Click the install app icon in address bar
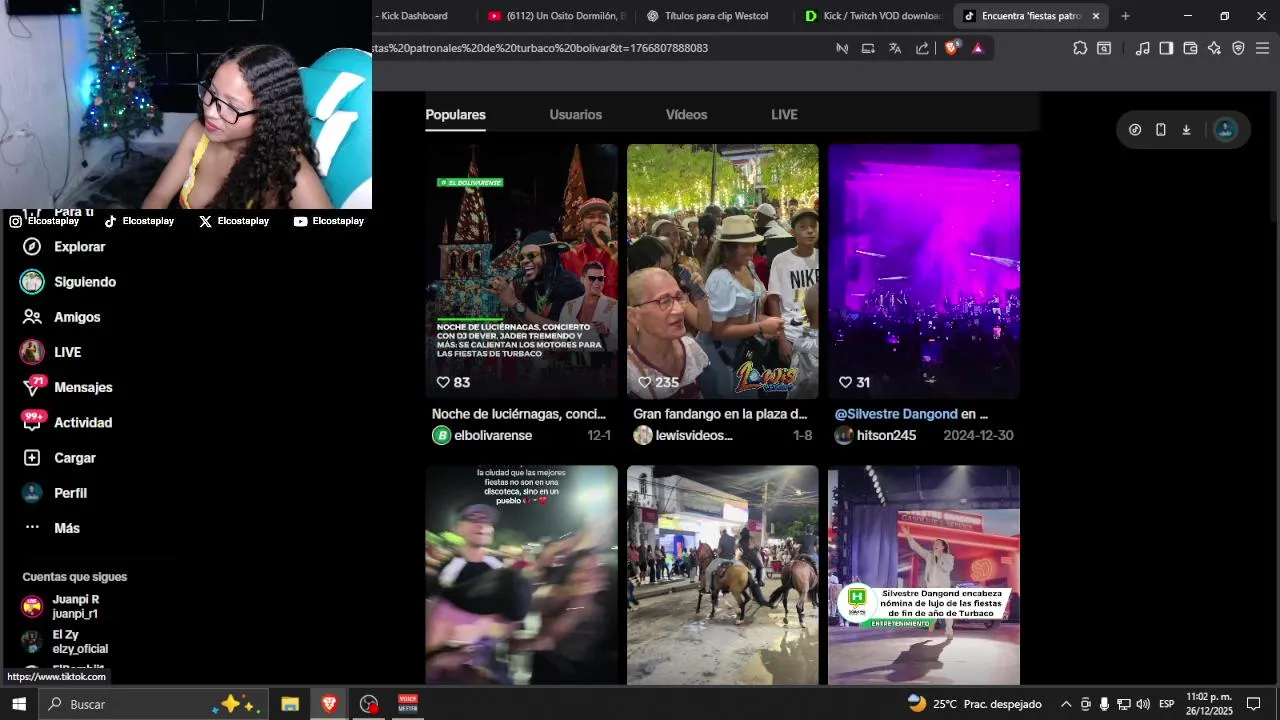The image size is (1280, 720). pyautogui.click(x=868, y=48)
